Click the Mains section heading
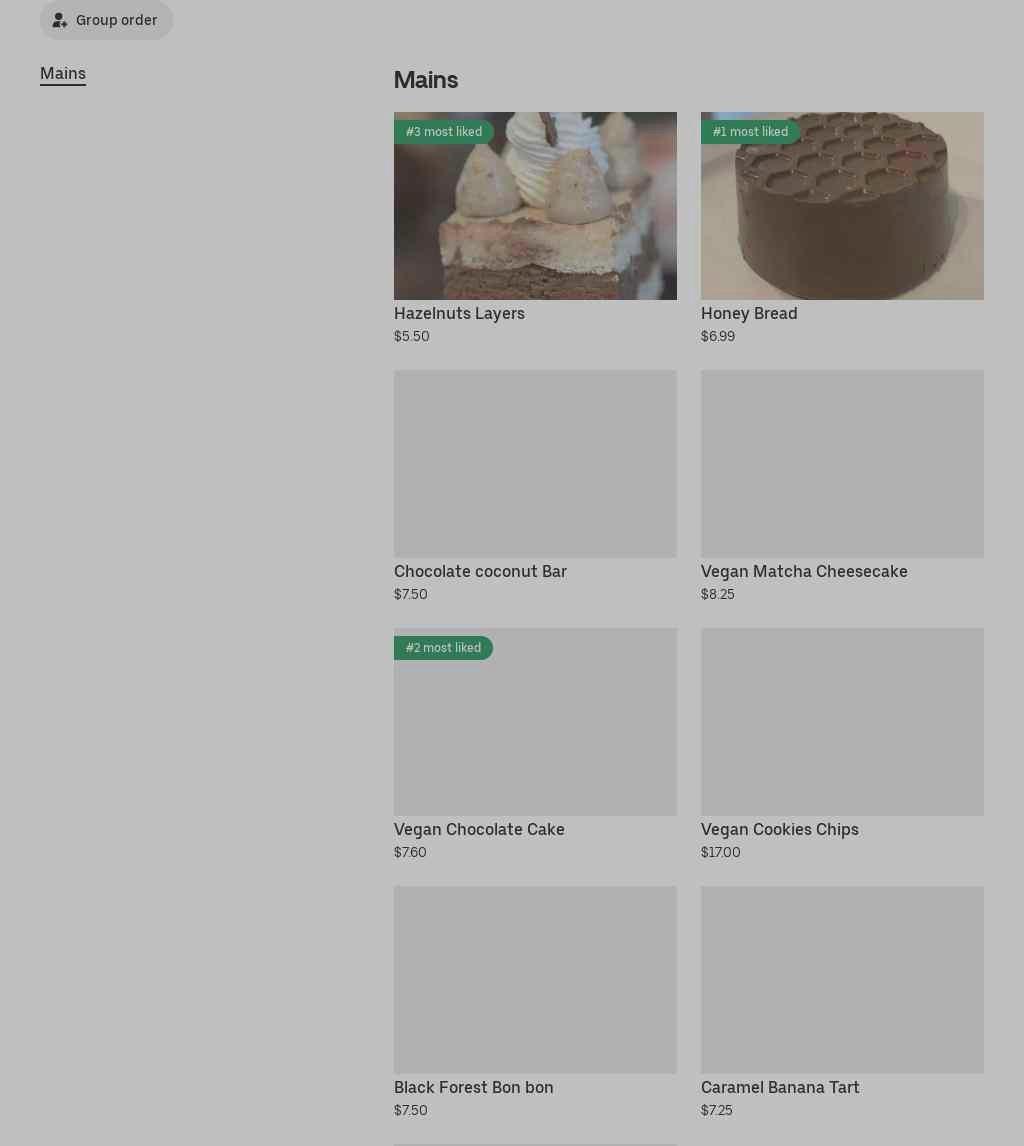This screenshot has width=1024, height=1146. [425, 80]
